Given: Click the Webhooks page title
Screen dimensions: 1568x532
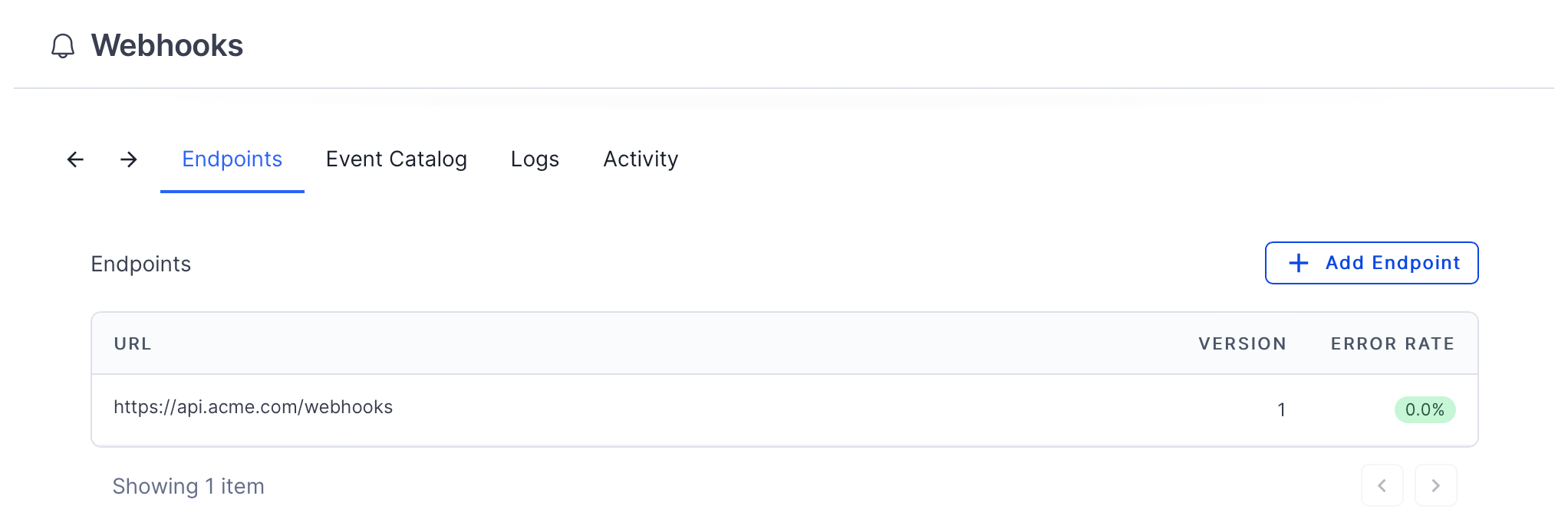Looking at the screenshot, I should pos(167,46).
